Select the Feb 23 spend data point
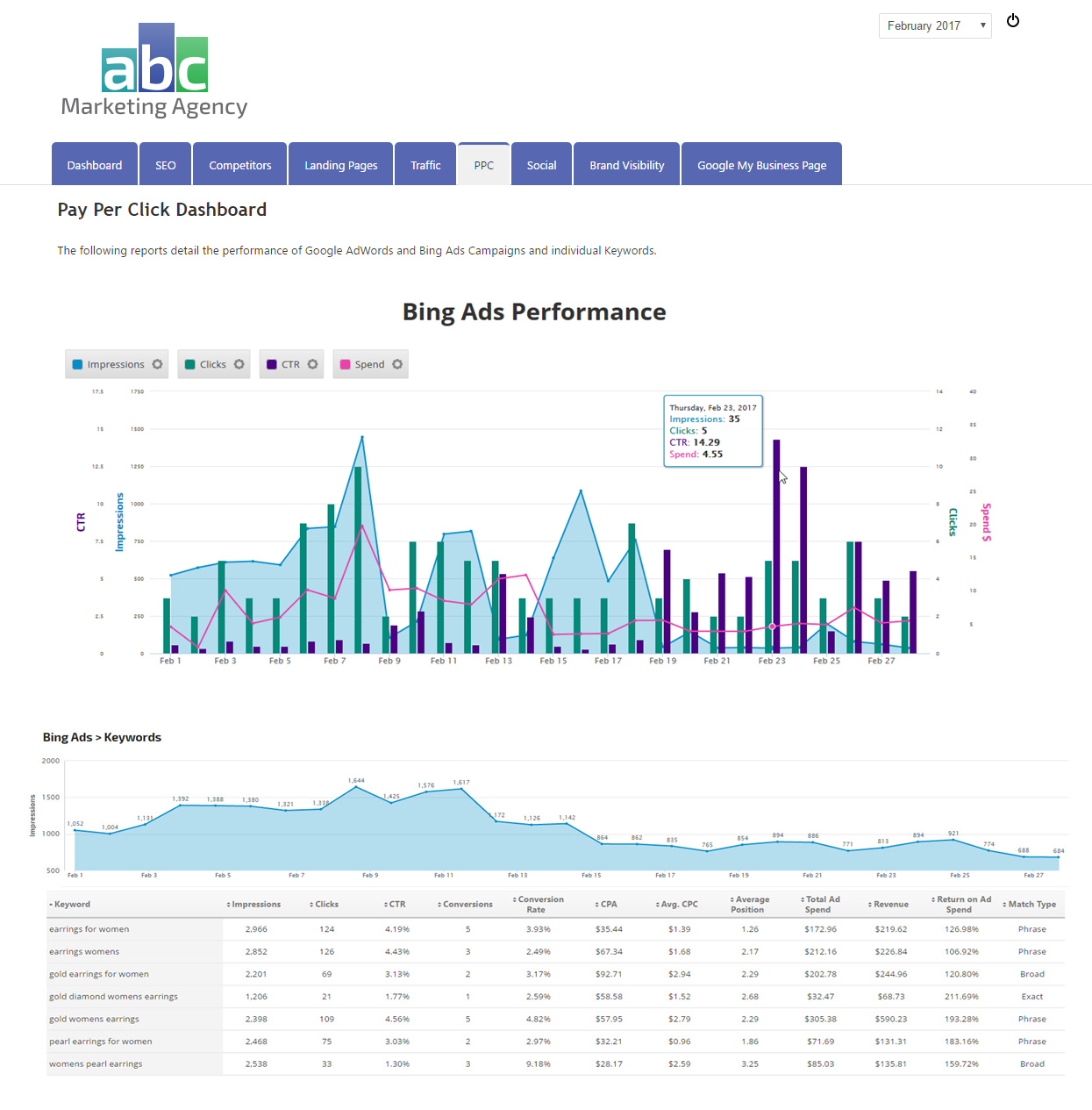 pyautogui.click(x=772, y=627)
